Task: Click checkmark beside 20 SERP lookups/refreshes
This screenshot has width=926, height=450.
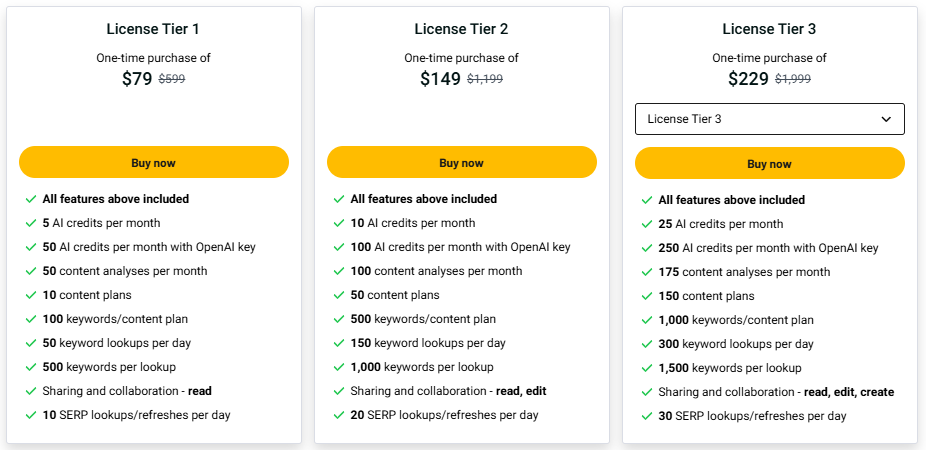Action: coord(339,415)
